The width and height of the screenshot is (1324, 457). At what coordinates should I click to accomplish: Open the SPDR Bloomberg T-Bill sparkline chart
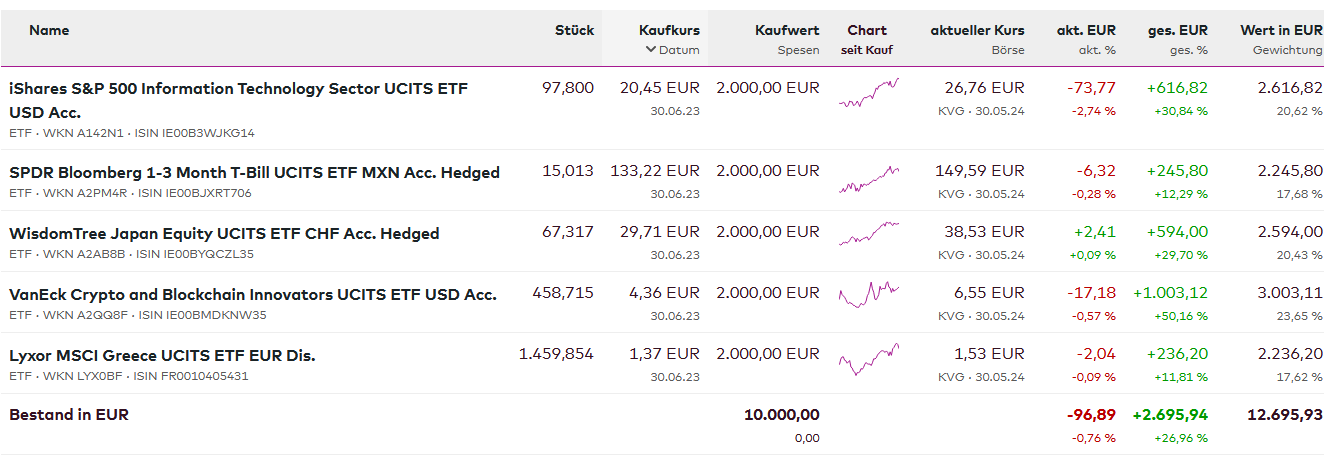868,179
